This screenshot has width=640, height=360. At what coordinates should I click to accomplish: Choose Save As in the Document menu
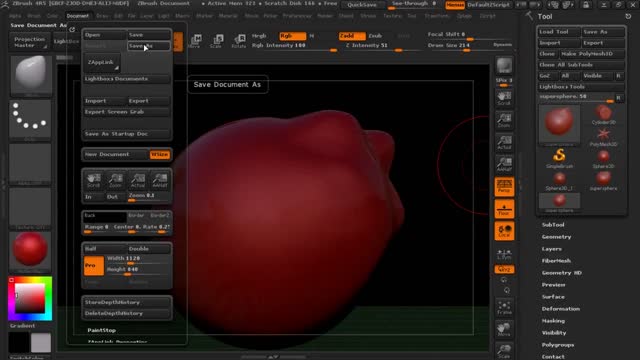pos(149,46)
